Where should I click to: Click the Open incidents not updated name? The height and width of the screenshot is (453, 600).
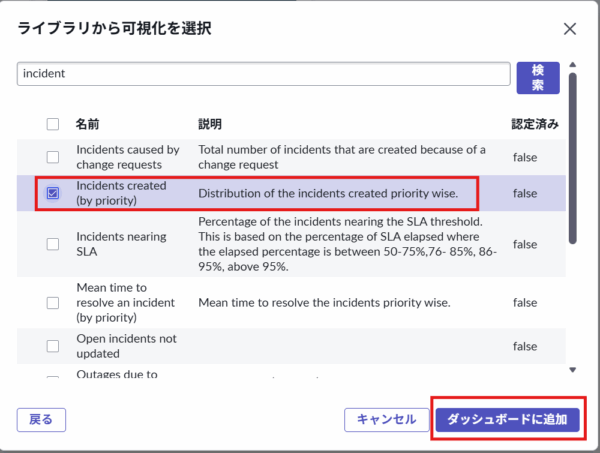pyautogui.click(x=127, y=346)
